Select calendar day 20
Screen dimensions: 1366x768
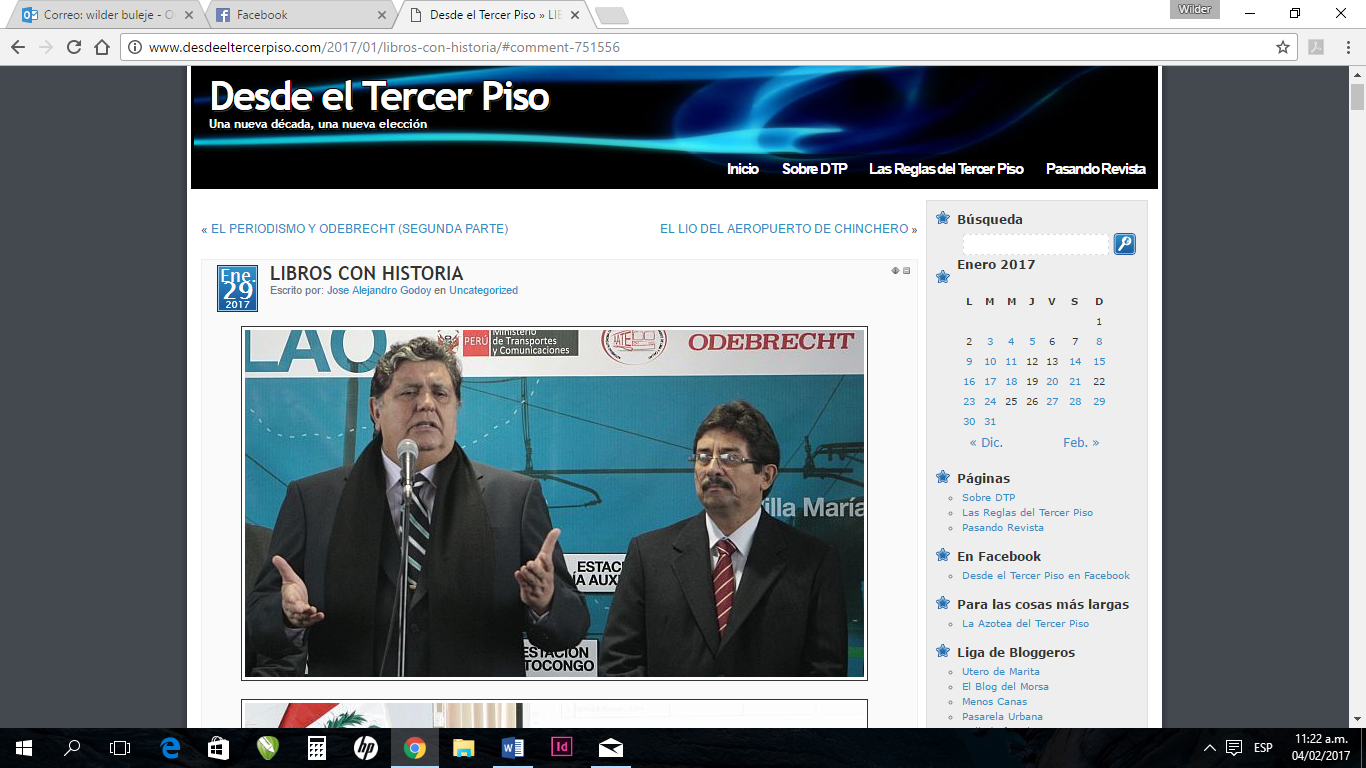coord(1052,381)
